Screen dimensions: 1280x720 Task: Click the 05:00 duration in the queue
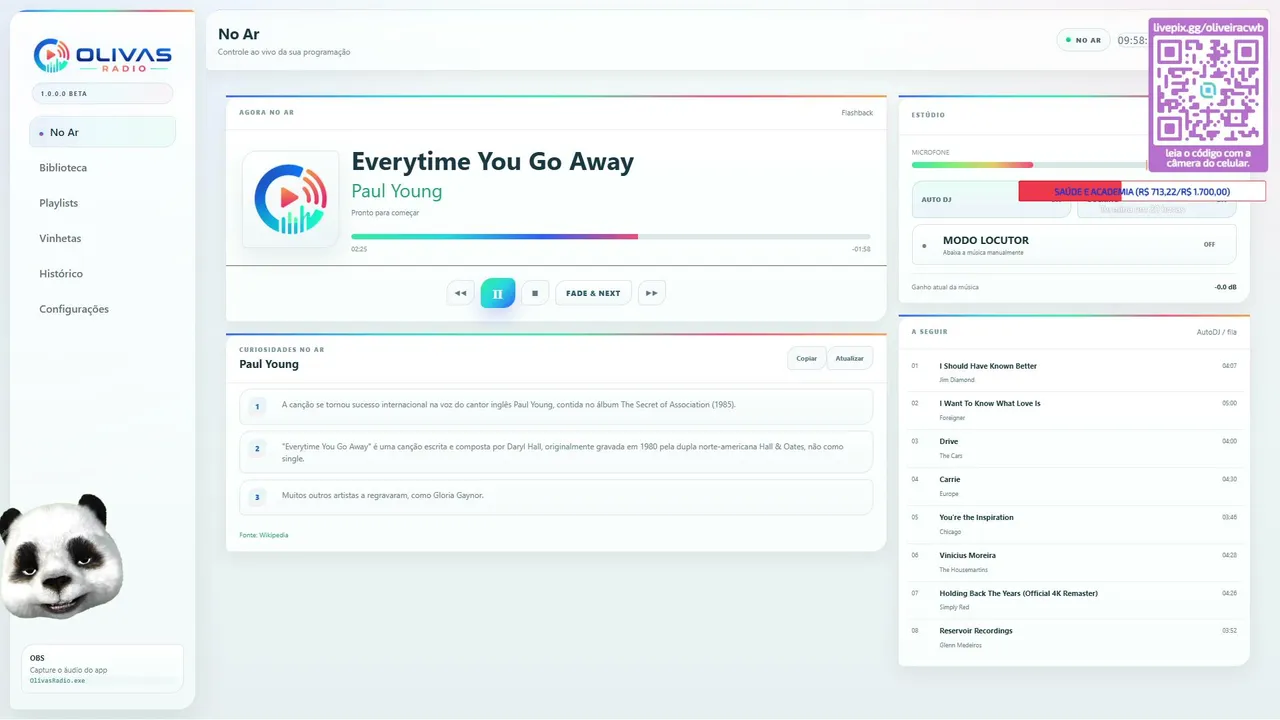tap(1229, 403)
